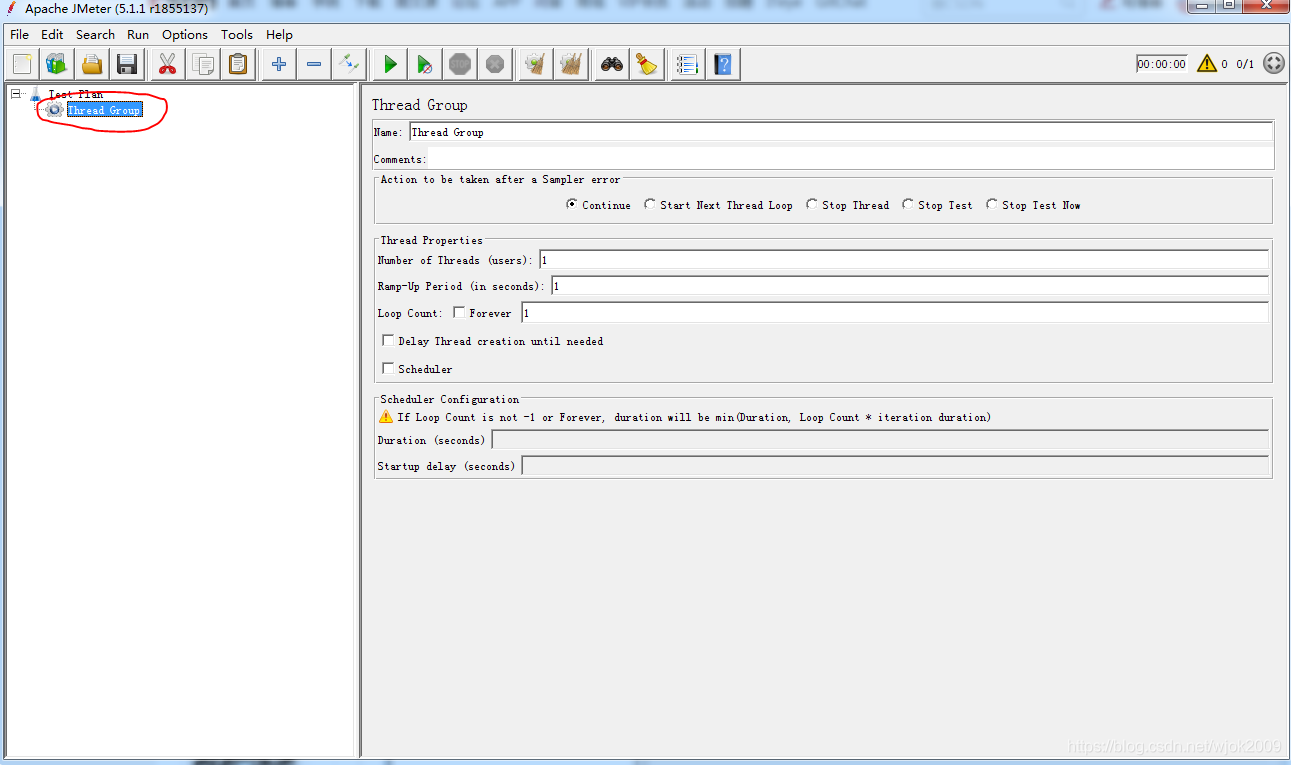Image resolution: width=1291 pixels, height=765 pixels.
Task: Open the Edit menu
Action: tap(52, 34)
